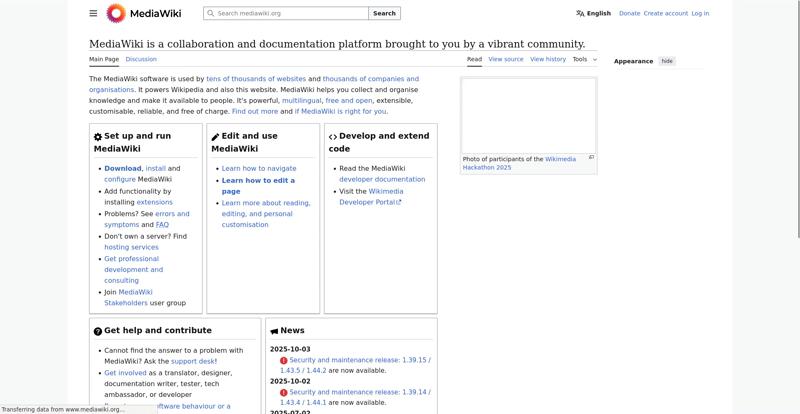Click the red alert icon for release 1.39.15
The height and width of the screenshot is (414, 800).
(284, 360)
